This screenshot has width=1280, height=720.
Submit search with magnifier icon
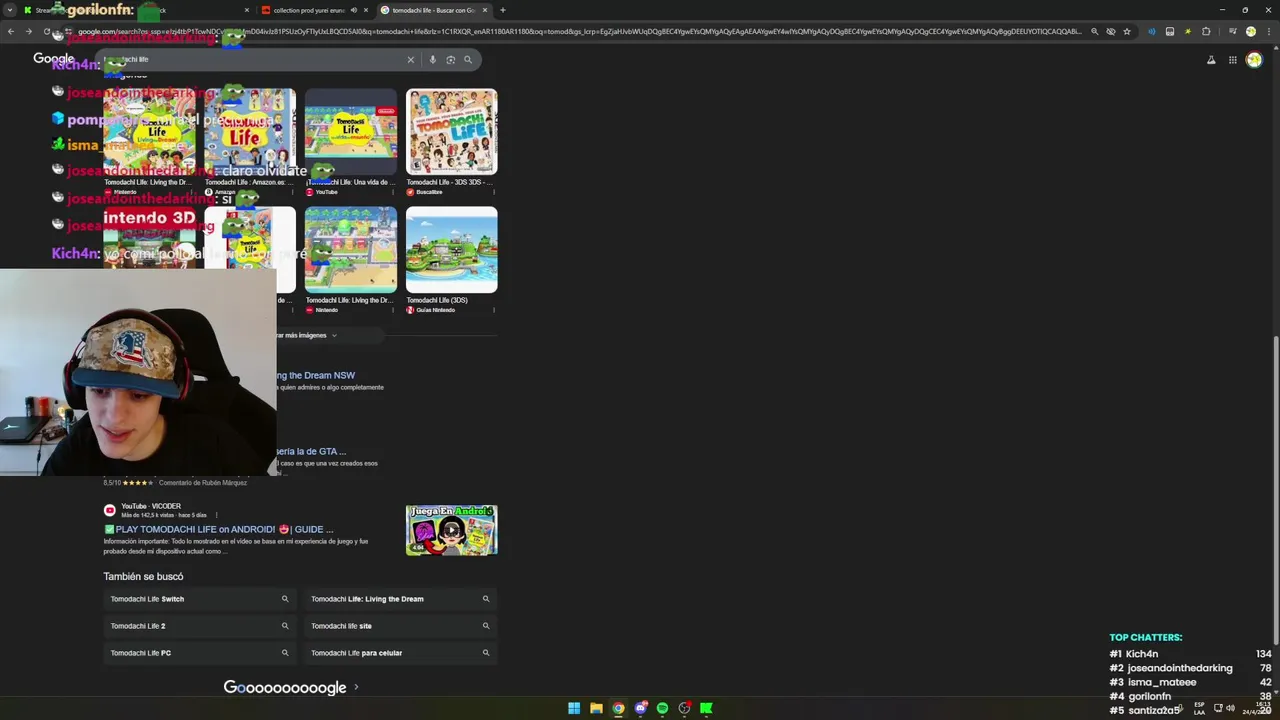pos(467,60)
